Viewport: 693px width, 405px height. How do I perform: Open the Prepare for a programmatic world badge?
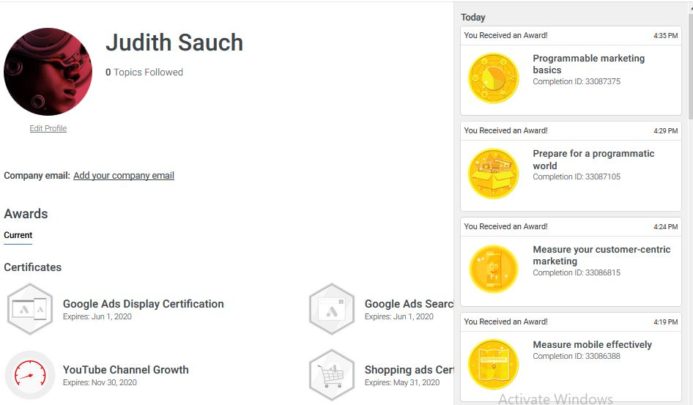coord(493,173)
